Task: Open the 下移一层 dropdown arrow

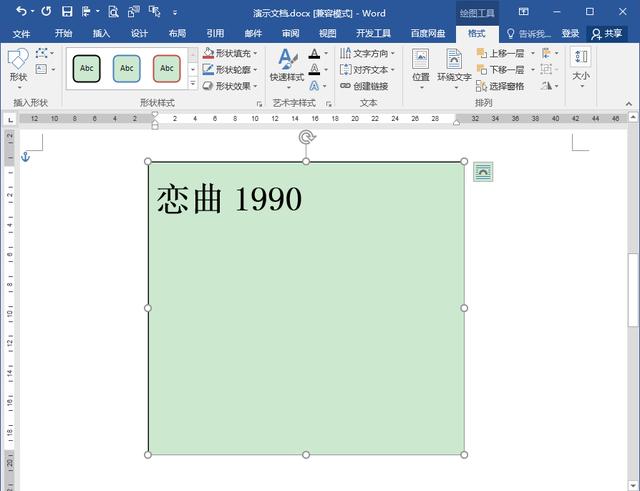Action: [532, 70]
